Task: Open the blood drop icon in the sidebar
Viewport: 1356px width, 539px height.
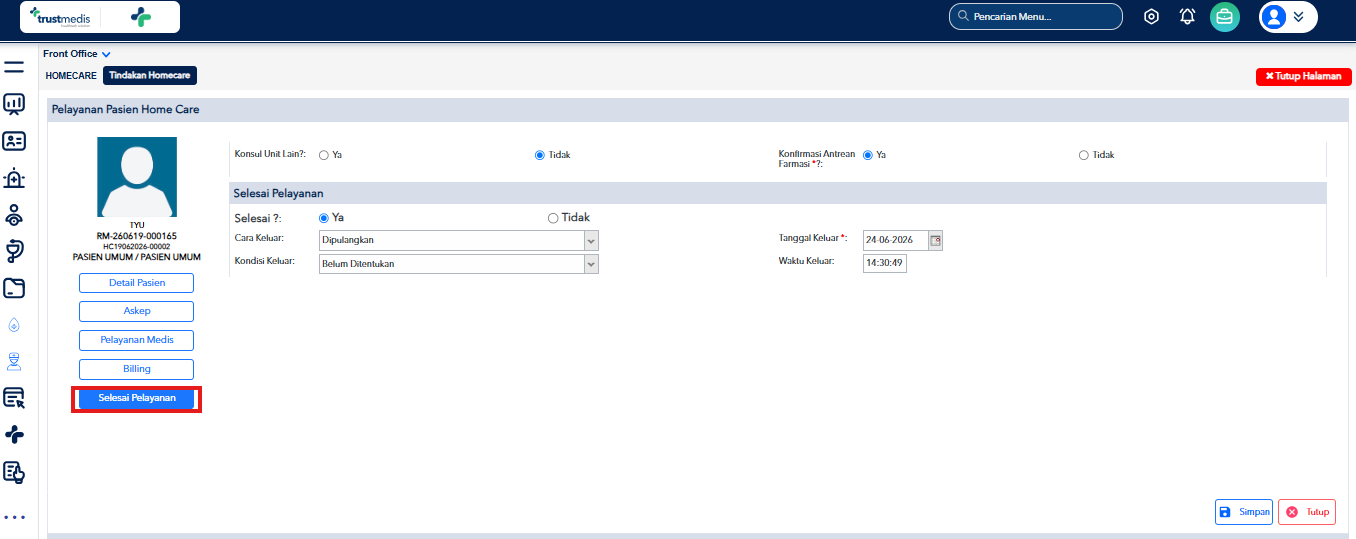Action: coord(14,325)
